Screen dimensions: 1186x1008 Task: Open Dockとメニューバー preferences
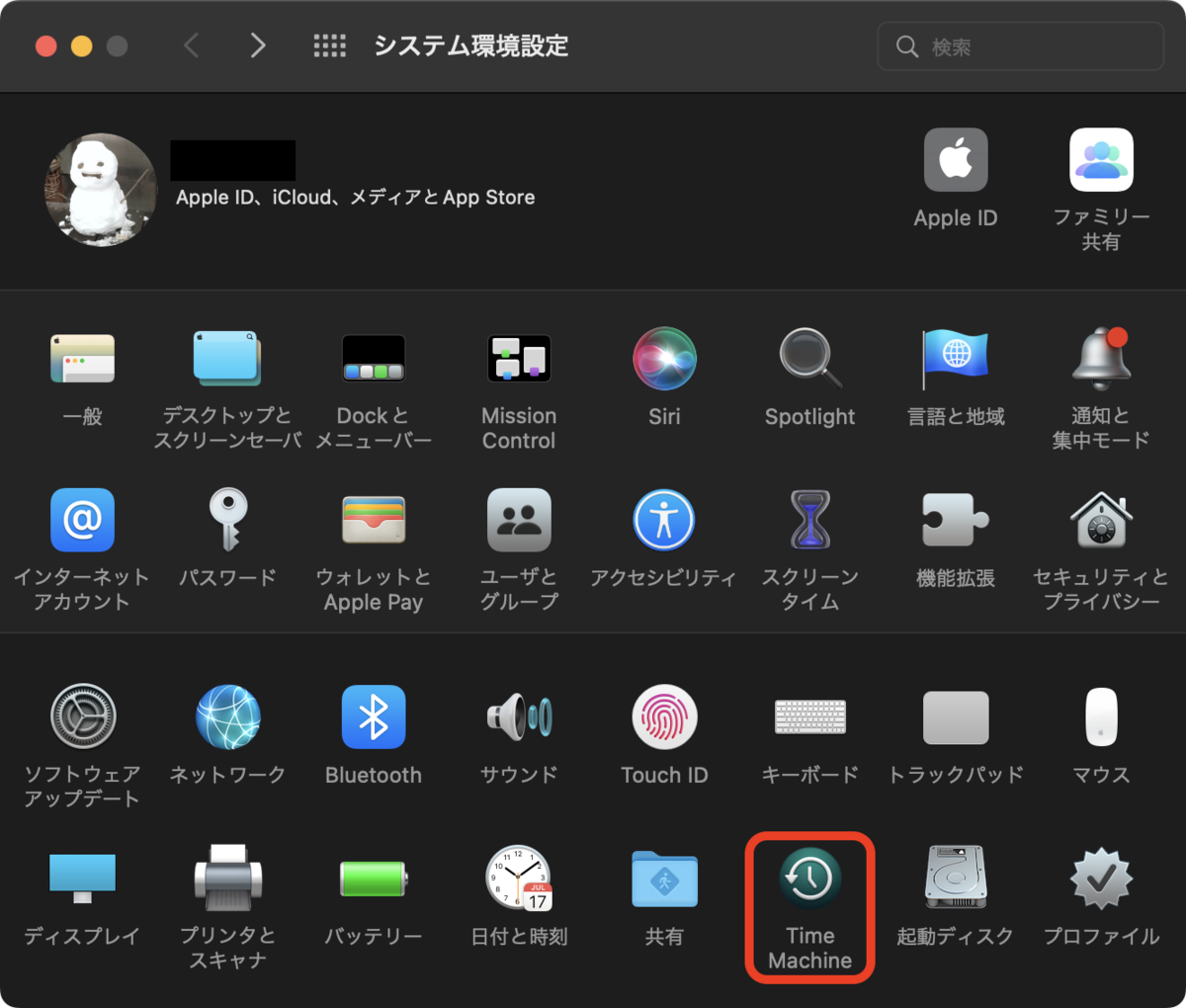(374, 360)
